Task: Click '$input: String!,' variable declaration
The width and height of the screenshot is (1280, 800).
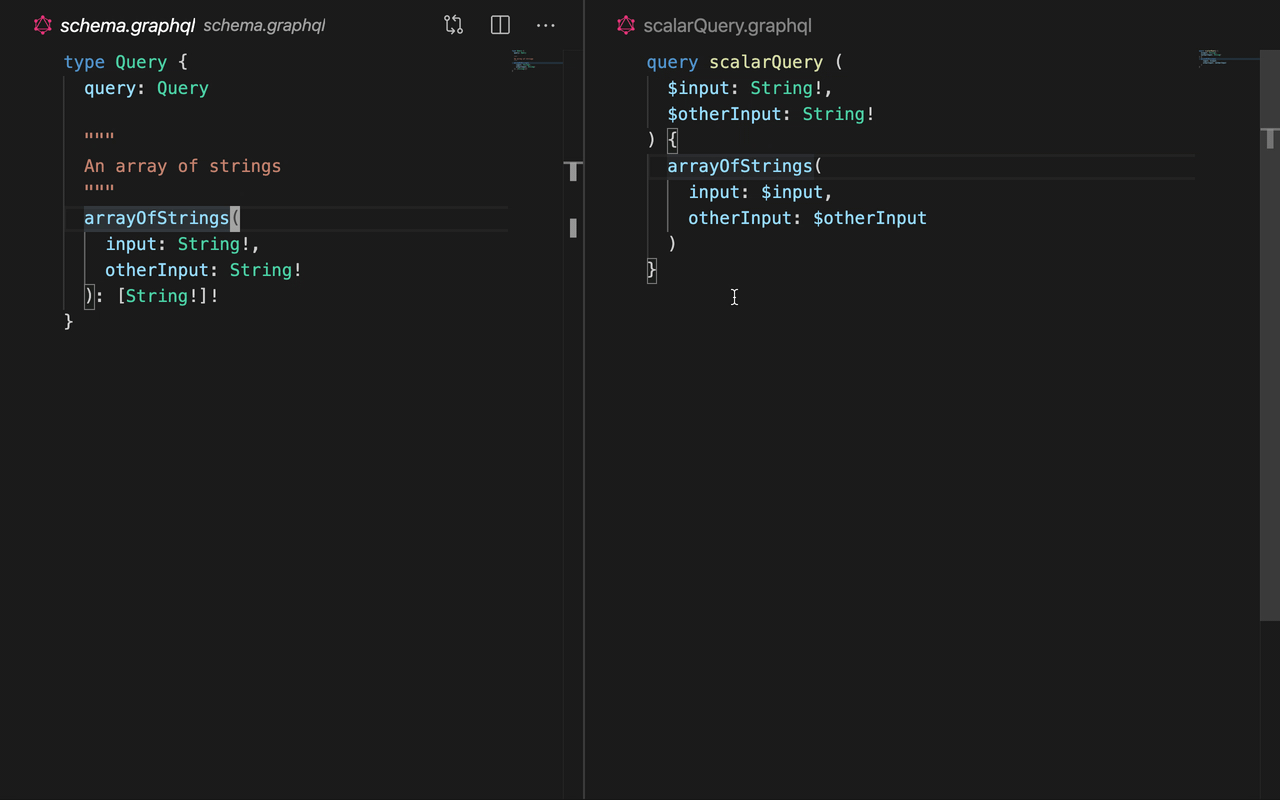Action: coord(751,88)
